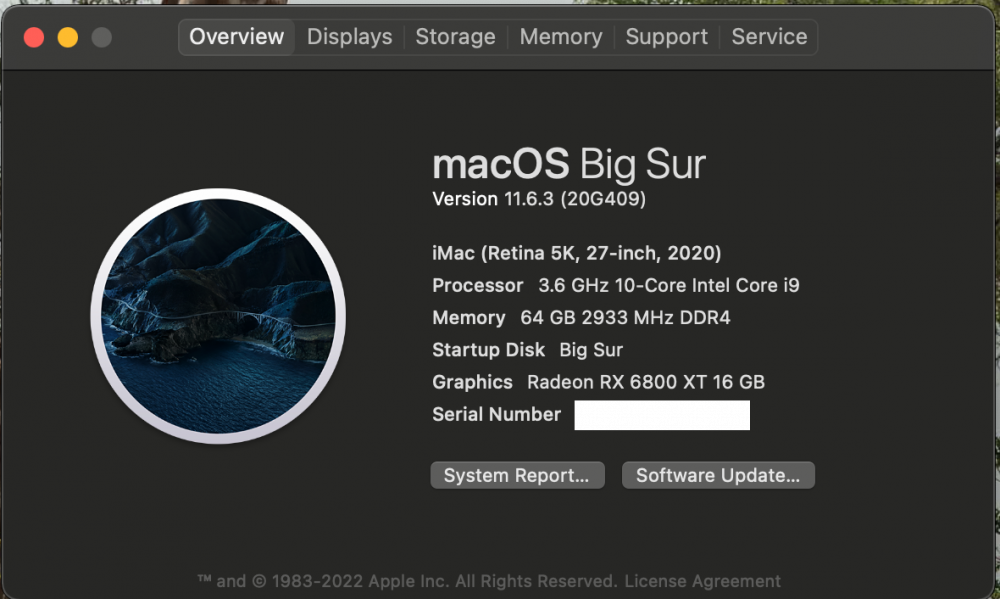The image size is (1000, 599).
Task: Launch Software Update
Action: pyautogui.click(x=718, y=475)
